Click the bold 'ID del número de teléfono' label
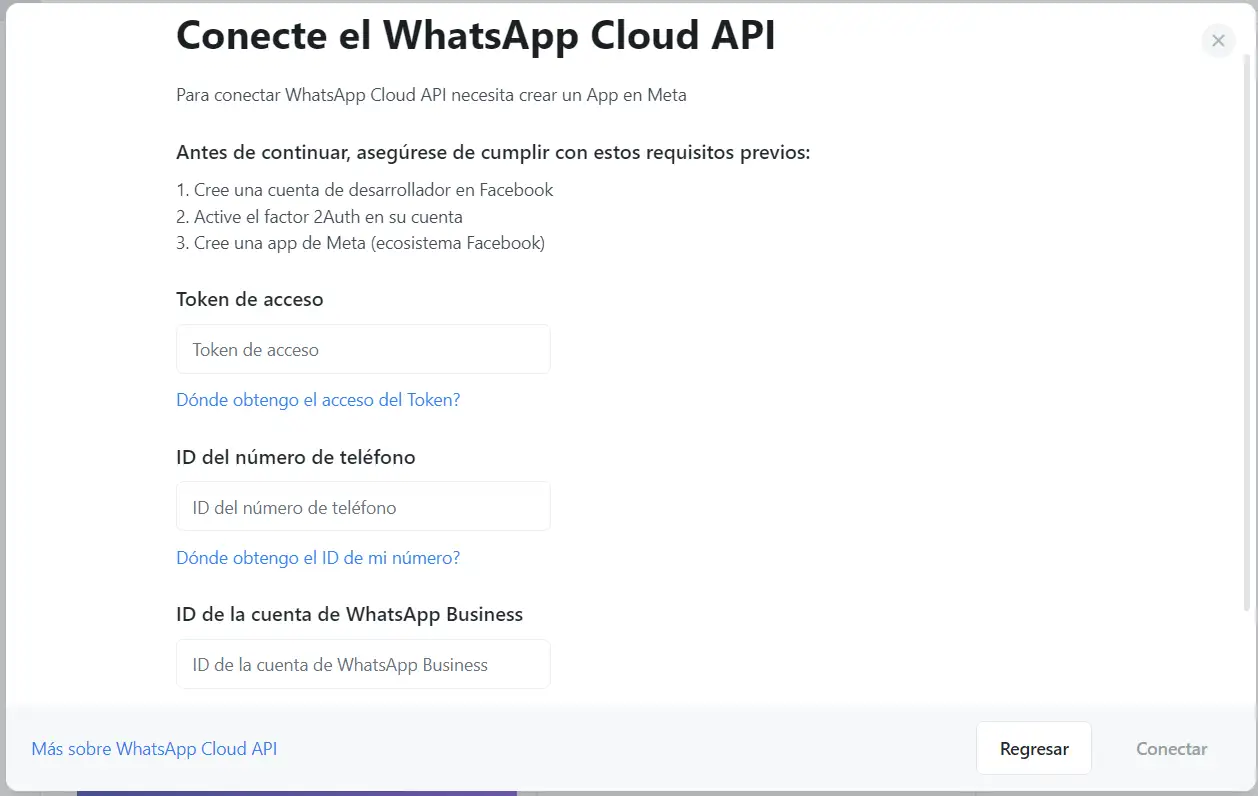Viewport: 1258px width, 796px height. point(295,457)
